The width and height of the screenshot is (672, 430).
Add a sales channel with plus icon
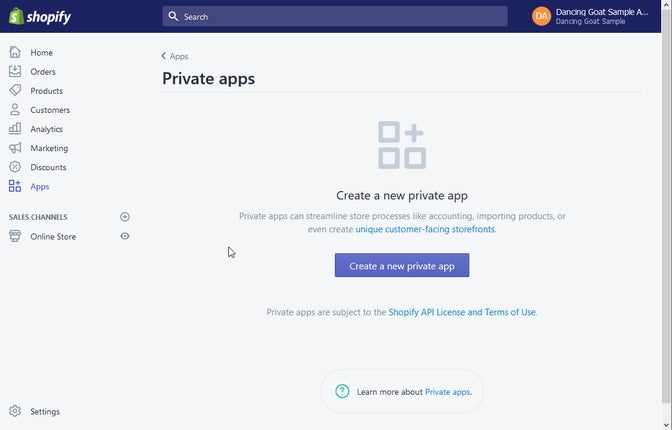click(125, 217)
